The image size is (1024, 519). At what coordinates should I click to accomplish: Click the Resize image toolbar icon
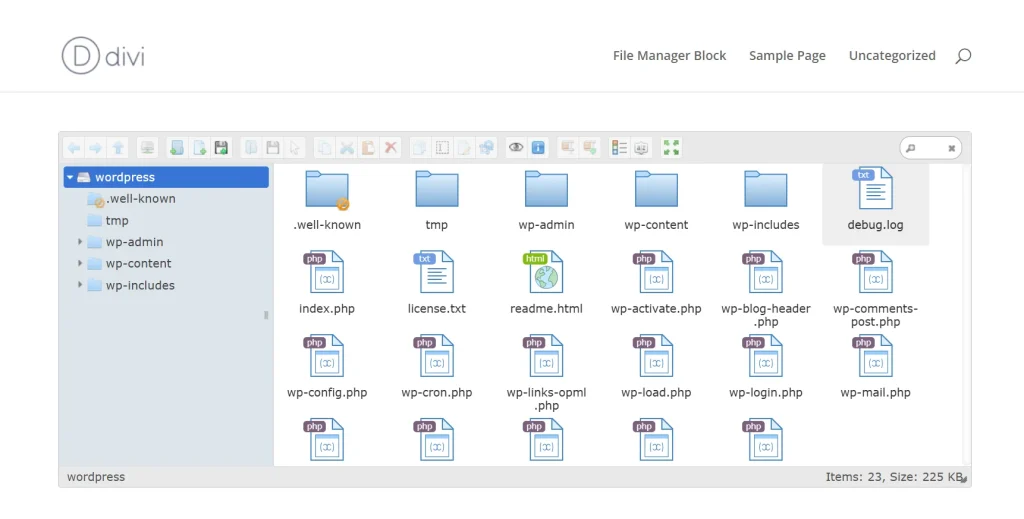point(487,148)
